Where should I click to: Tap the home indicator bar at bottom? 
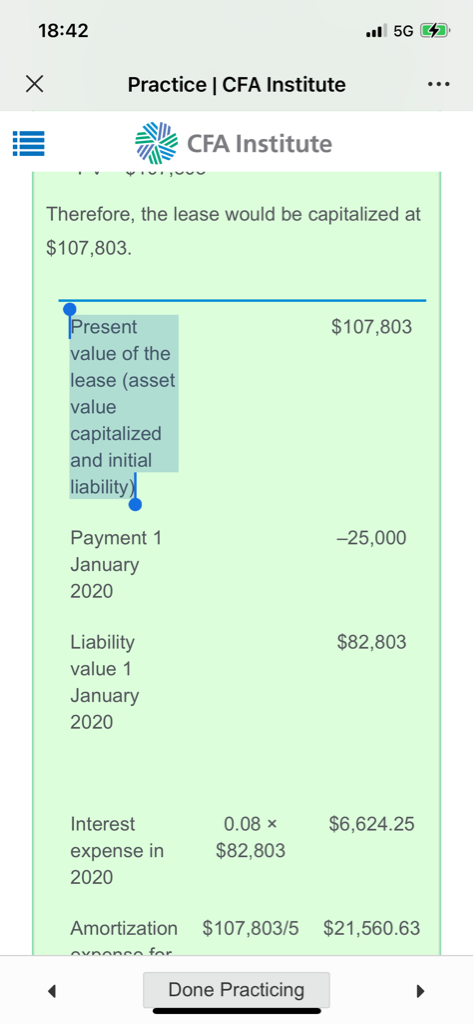[x=236, y=1011]
